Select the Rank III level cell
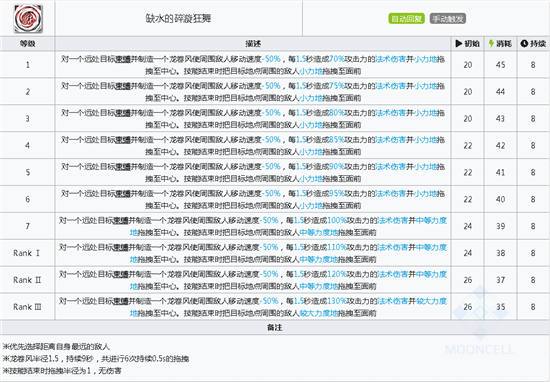 27,307
